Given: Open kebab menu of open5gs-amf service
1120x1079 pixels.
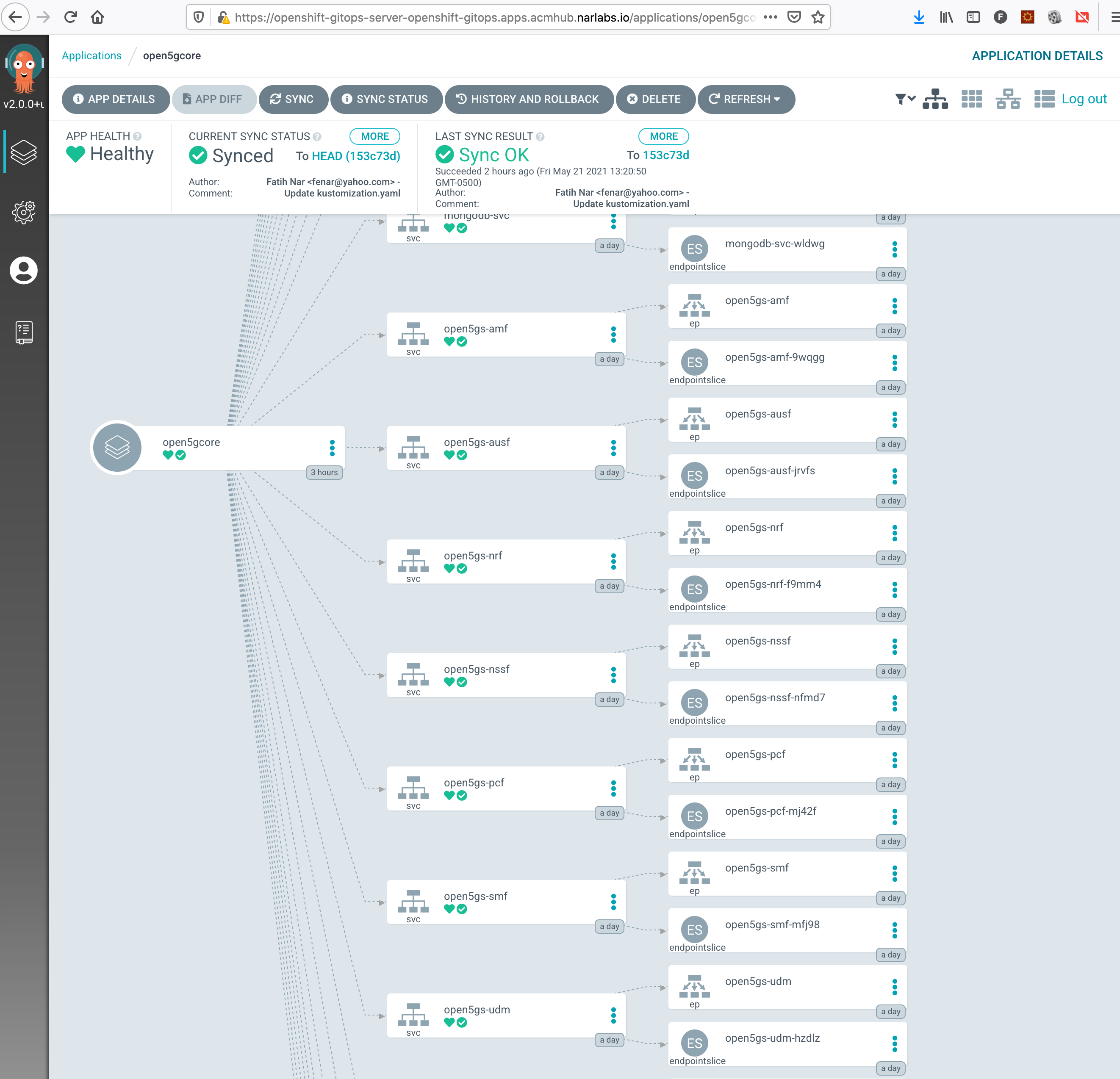Looking at the screenshot, I should pos(613,335).
